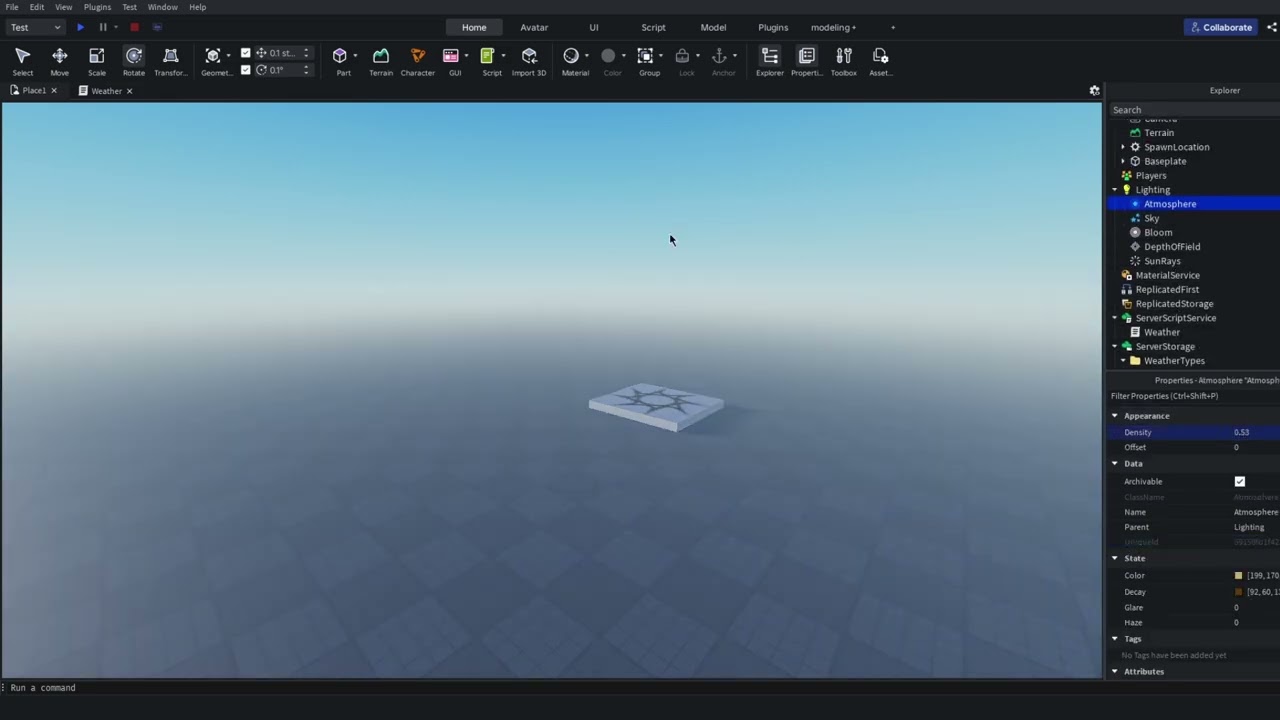The width and height of the screenshot is (1280, 720).
Task: Click the Pause playtest button
Action: pos(102,27)
